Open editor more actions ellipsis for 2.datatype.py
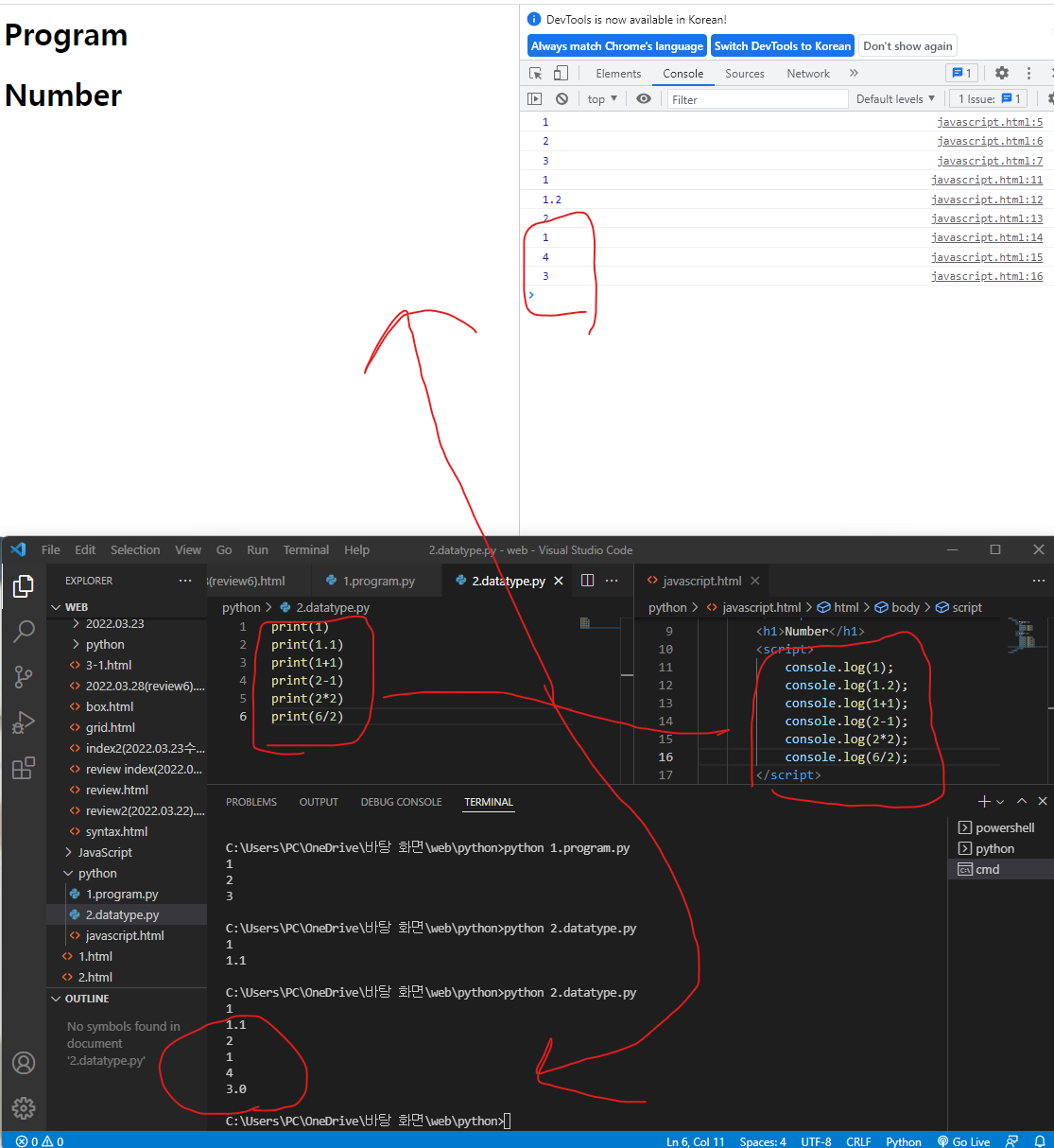1054x1148 pixels. tap(612, 581)
